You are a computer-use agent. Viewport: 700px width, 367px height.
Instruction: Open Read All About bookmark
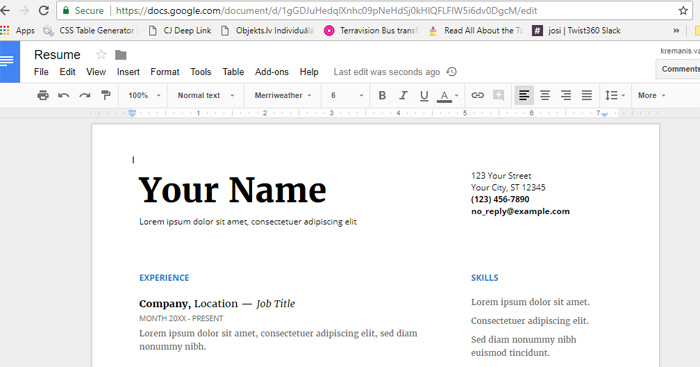click(x=476, y=30)
